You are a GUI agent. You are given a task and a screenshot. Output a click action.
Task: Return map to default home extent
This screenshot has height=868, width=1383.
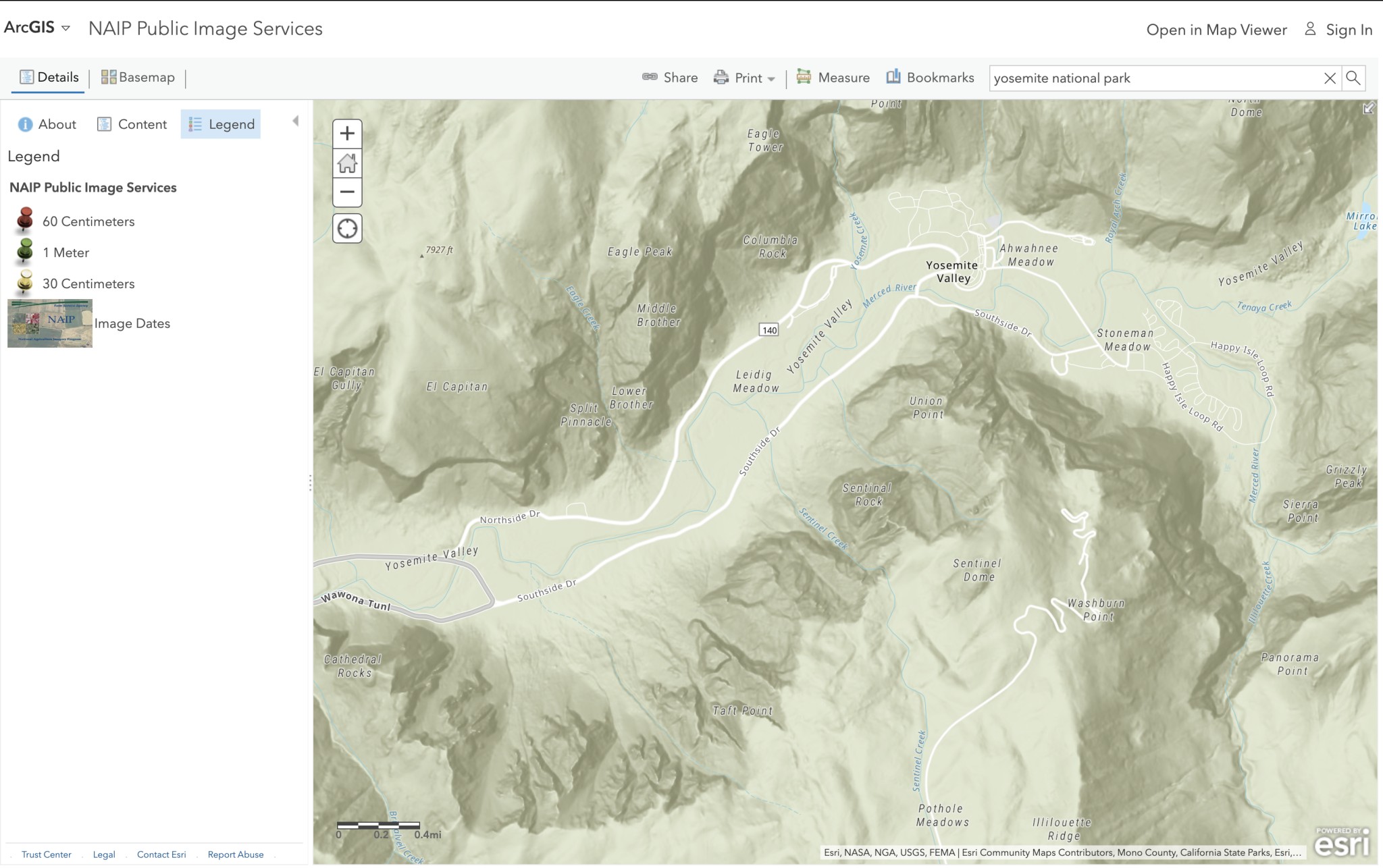pos(347,163)
